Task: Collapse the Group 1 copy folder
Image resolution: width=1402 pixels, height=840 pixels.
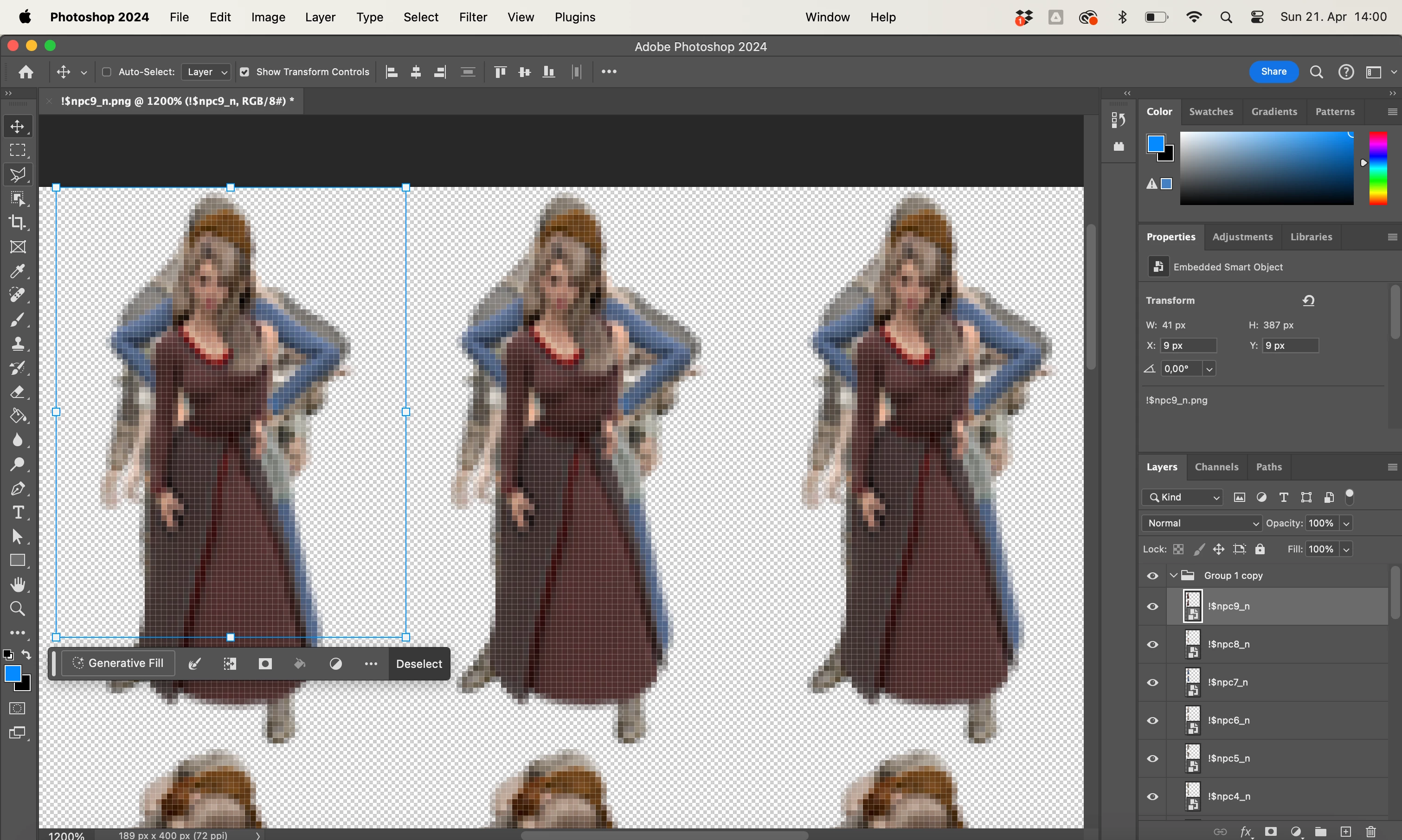Action: (x=1173, y=576)
